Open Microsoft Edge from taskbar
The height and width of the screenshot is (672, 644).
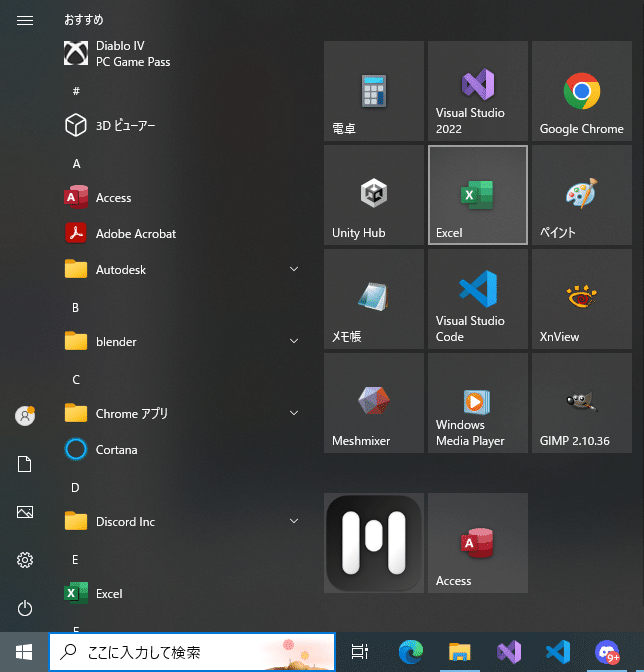point(410,652)
